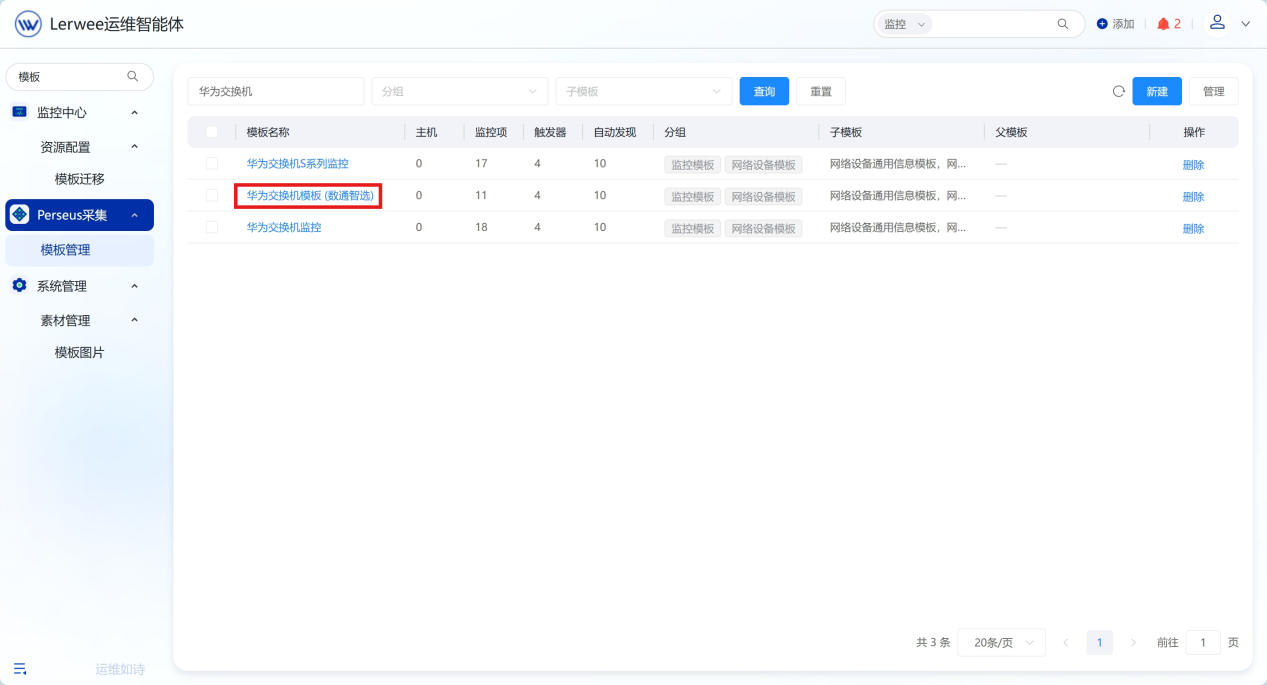
Task: Expand the user menu chevron
Action: point(1245,24)
